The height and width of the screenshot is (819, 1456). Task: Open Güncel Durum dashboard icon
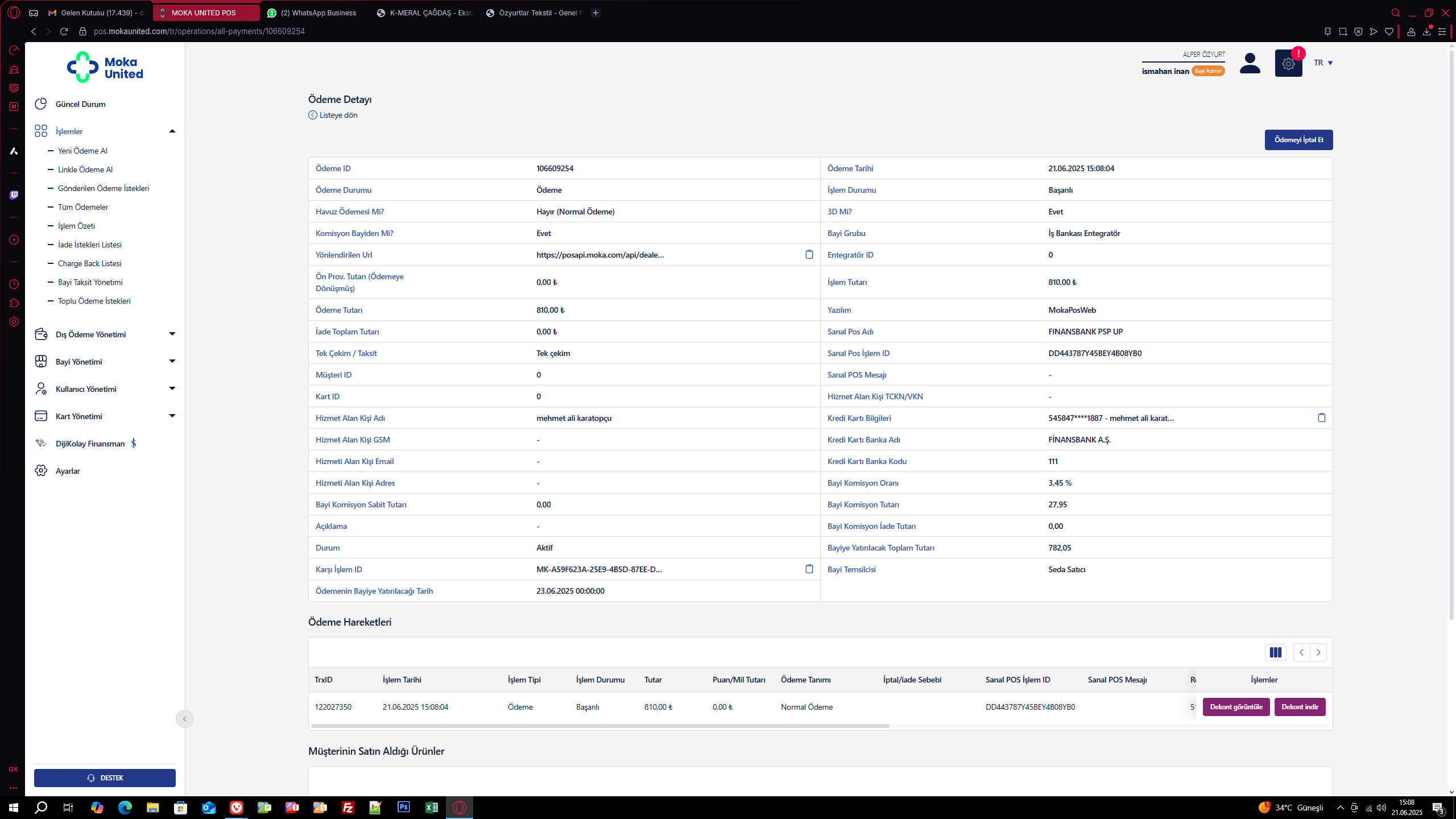click(41, 104)
